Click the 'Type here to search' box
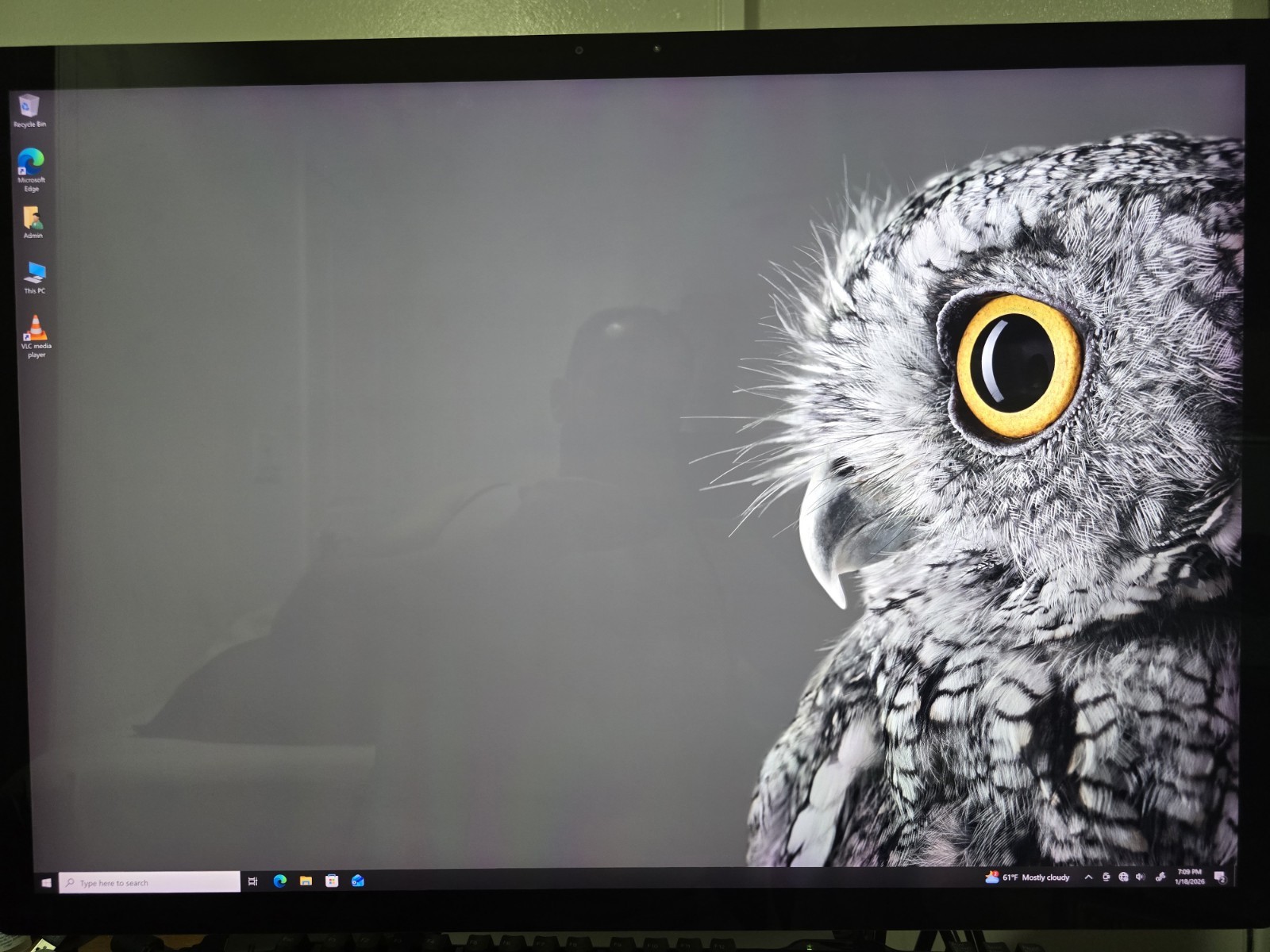Image resolution: width=1270 pixels, height=952 pixels. click(149, 882)
